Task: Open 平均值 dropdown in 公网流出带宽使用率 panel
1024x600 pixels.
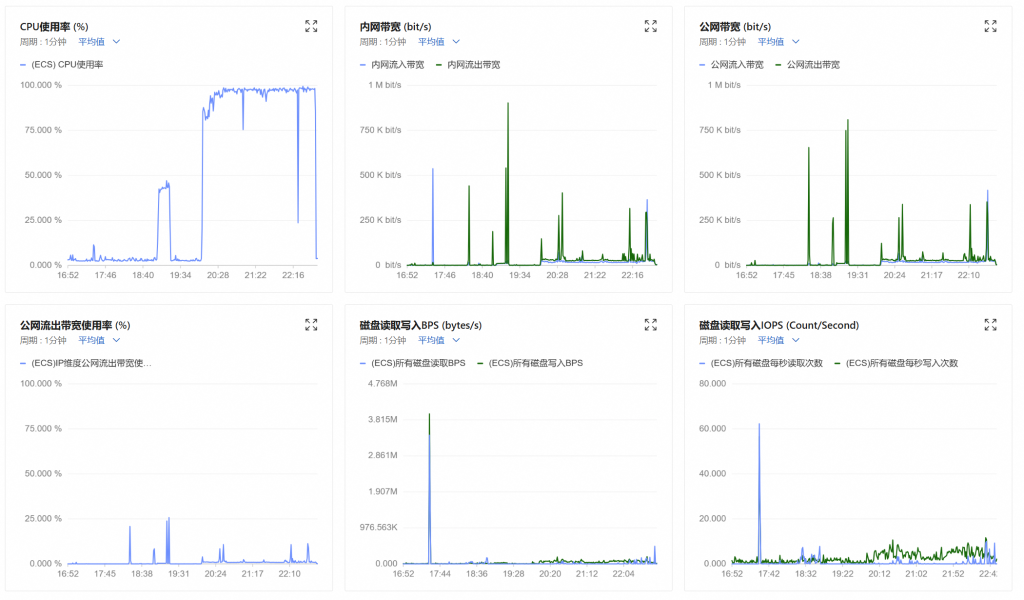Action: [99, 341]
